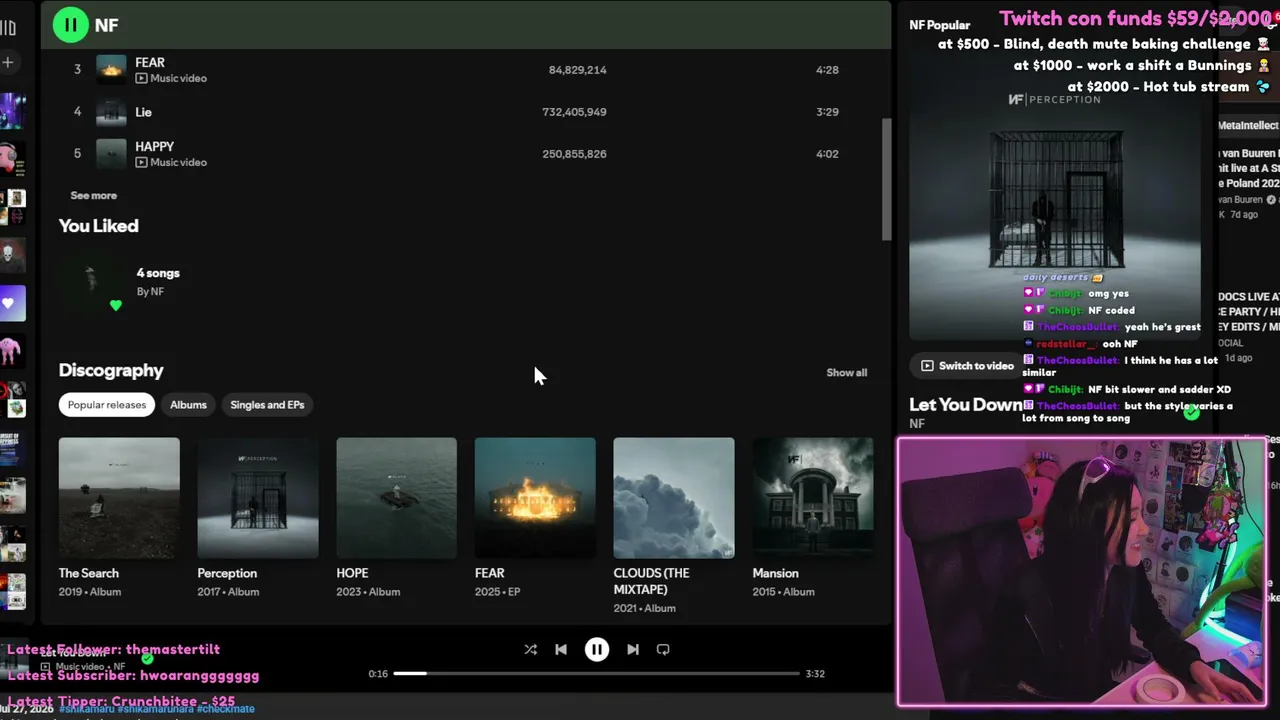The image size is (1280, 720).
Task: Click the FEAR track thumbnail
Action: pos(111,70)
